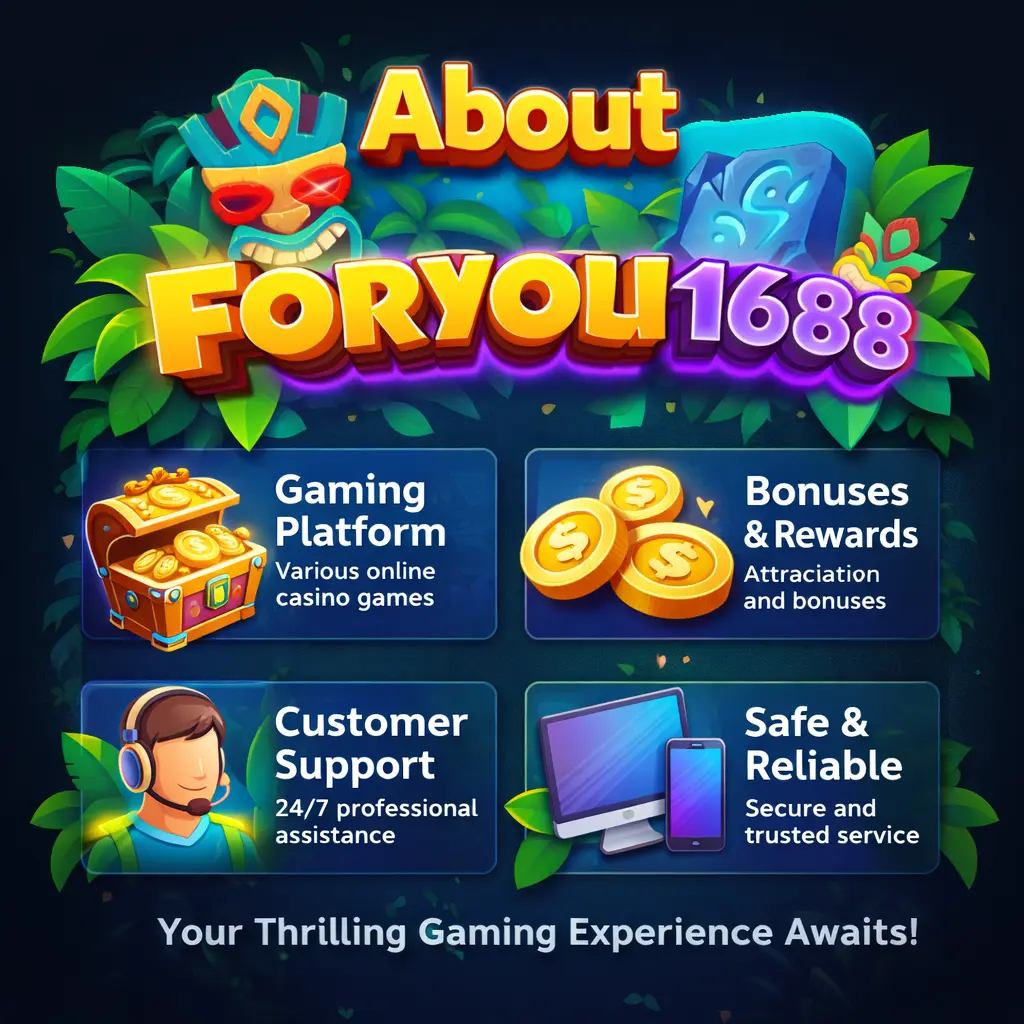The width and height of the screenshot is (1024, 1024).
Task: Click 'Attraciation and bonuses' description text
Action: (814, 587)
